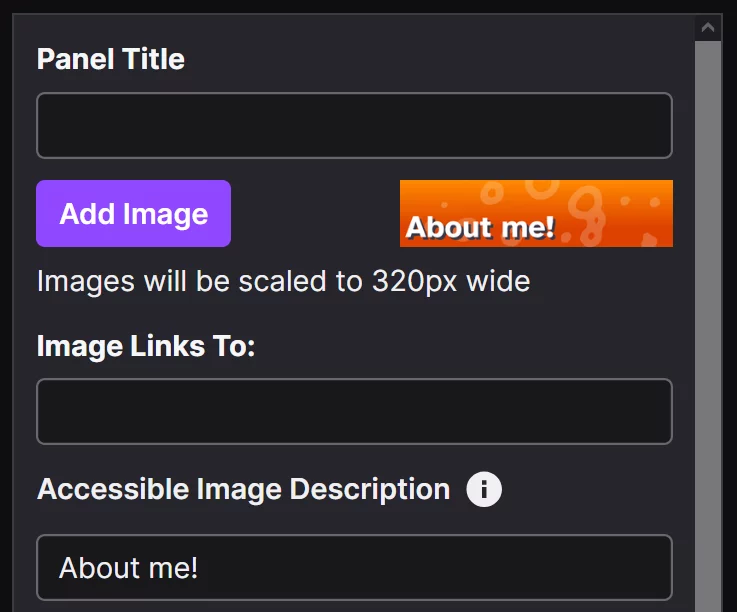Image resolution: width=737 pixels, height=612 pixels.
Task: Click the description field containing 'About me!'
Action: pos(354,568)
